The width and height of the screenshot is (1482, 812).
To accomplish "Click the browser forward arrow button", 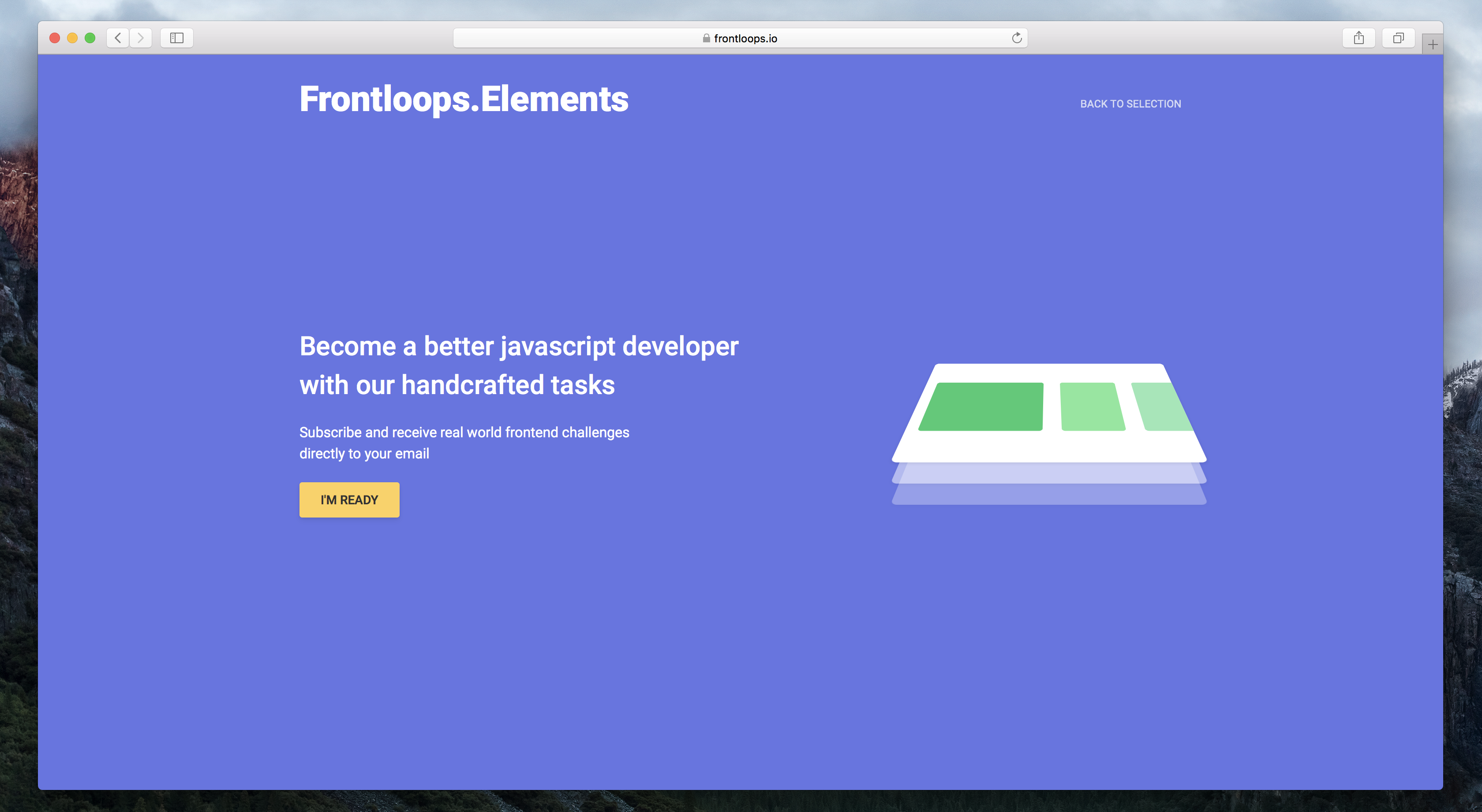I will tap(140, 38).
